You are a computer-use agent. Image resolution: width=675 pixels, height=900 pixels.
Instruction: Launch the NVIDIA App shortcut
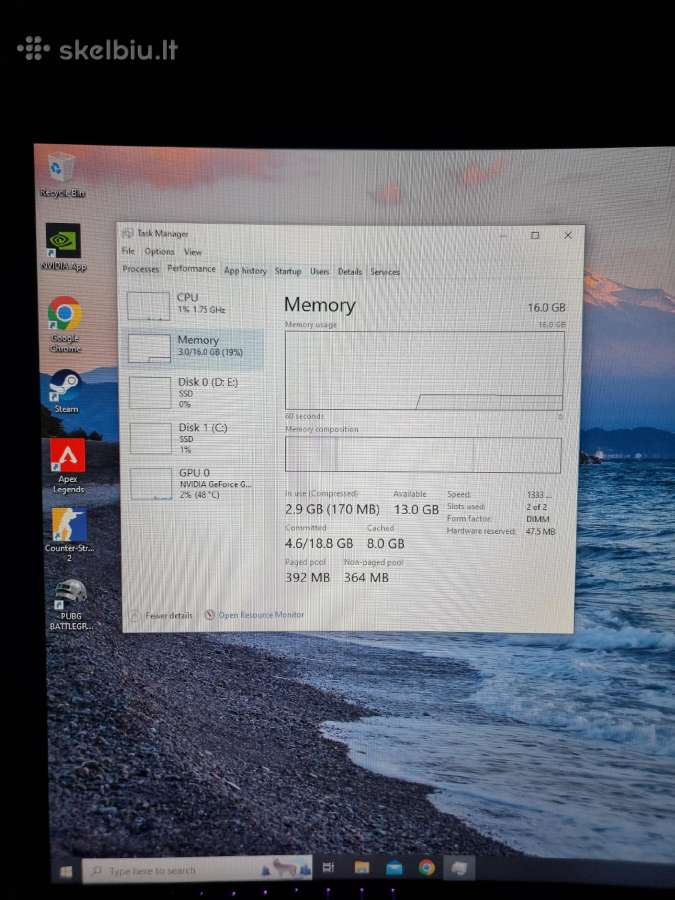click(x=63, y=247)
